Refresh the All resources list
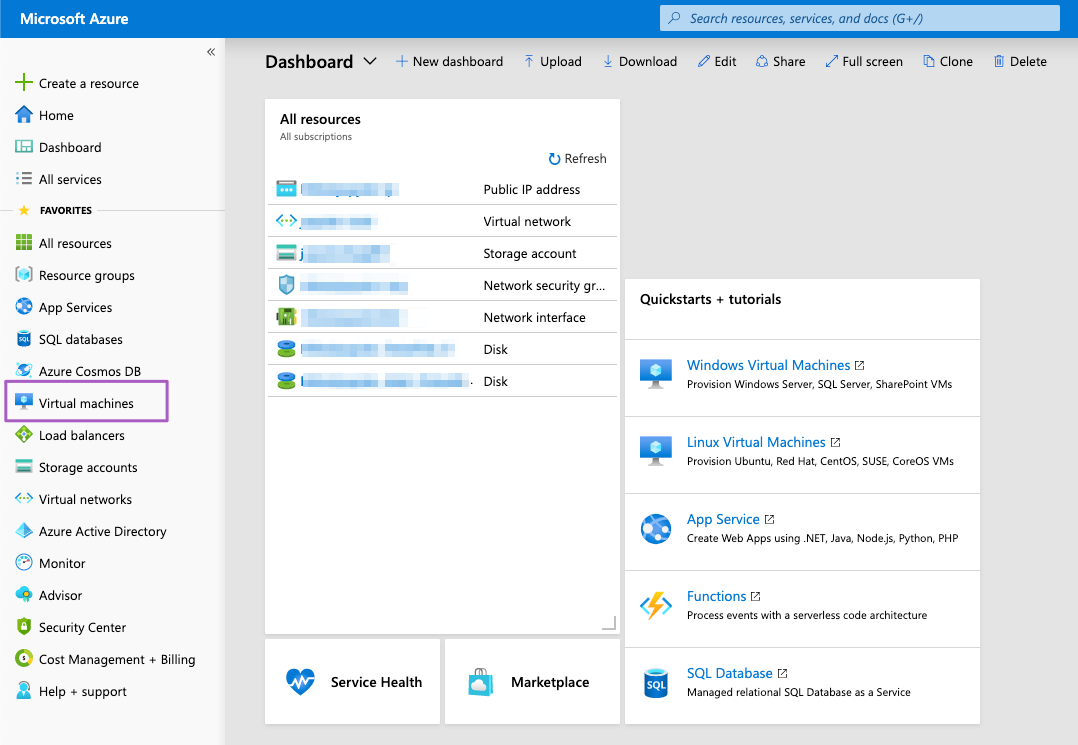The image size is (1078, 745). pos(577,158)
